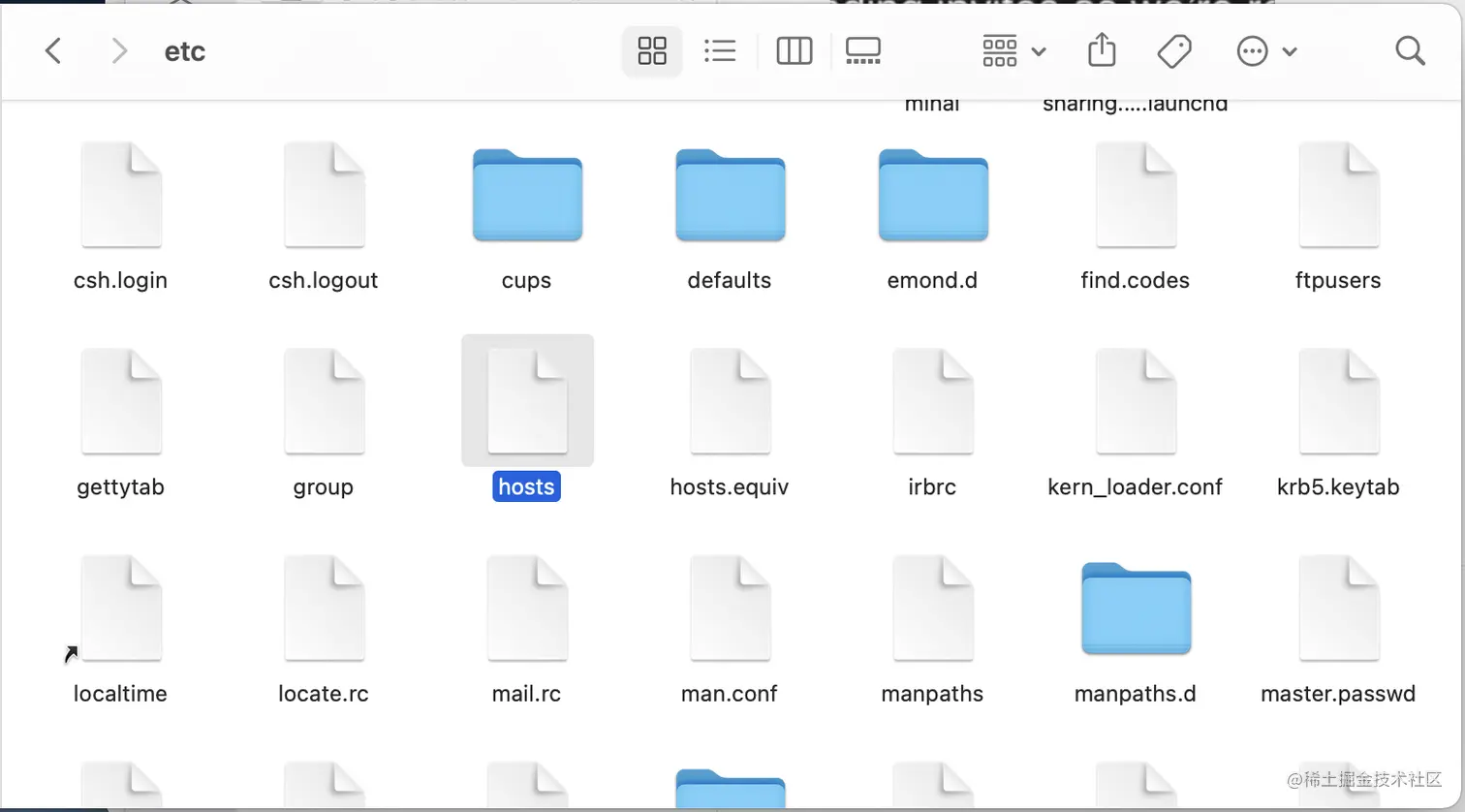Select the csh.login file icon
Viewport: 1465px width, 812px height.
121,195
